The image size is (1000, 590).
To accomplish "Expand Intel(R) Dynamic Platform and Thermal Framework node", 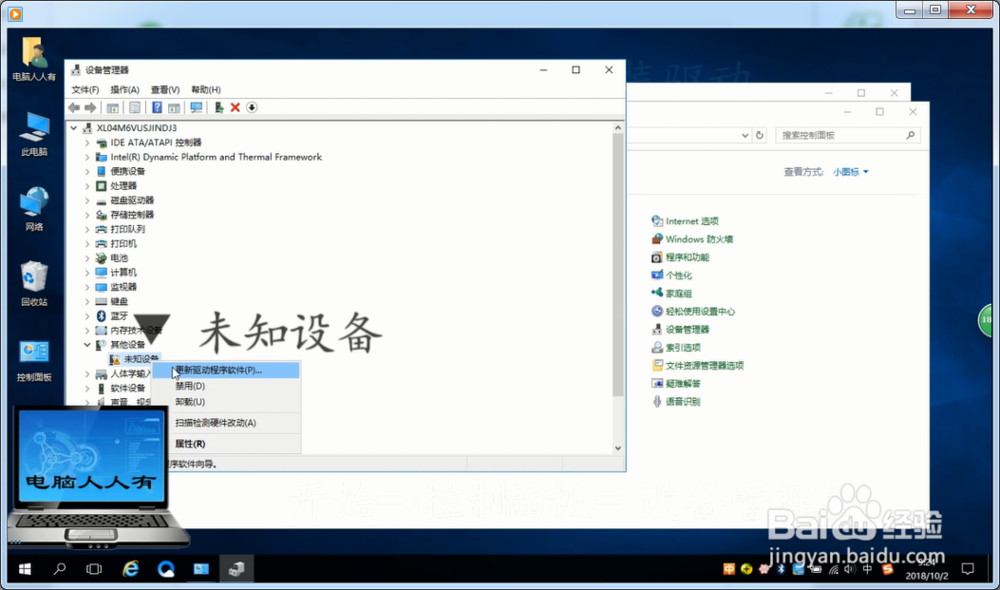I will tap(87, 157).
